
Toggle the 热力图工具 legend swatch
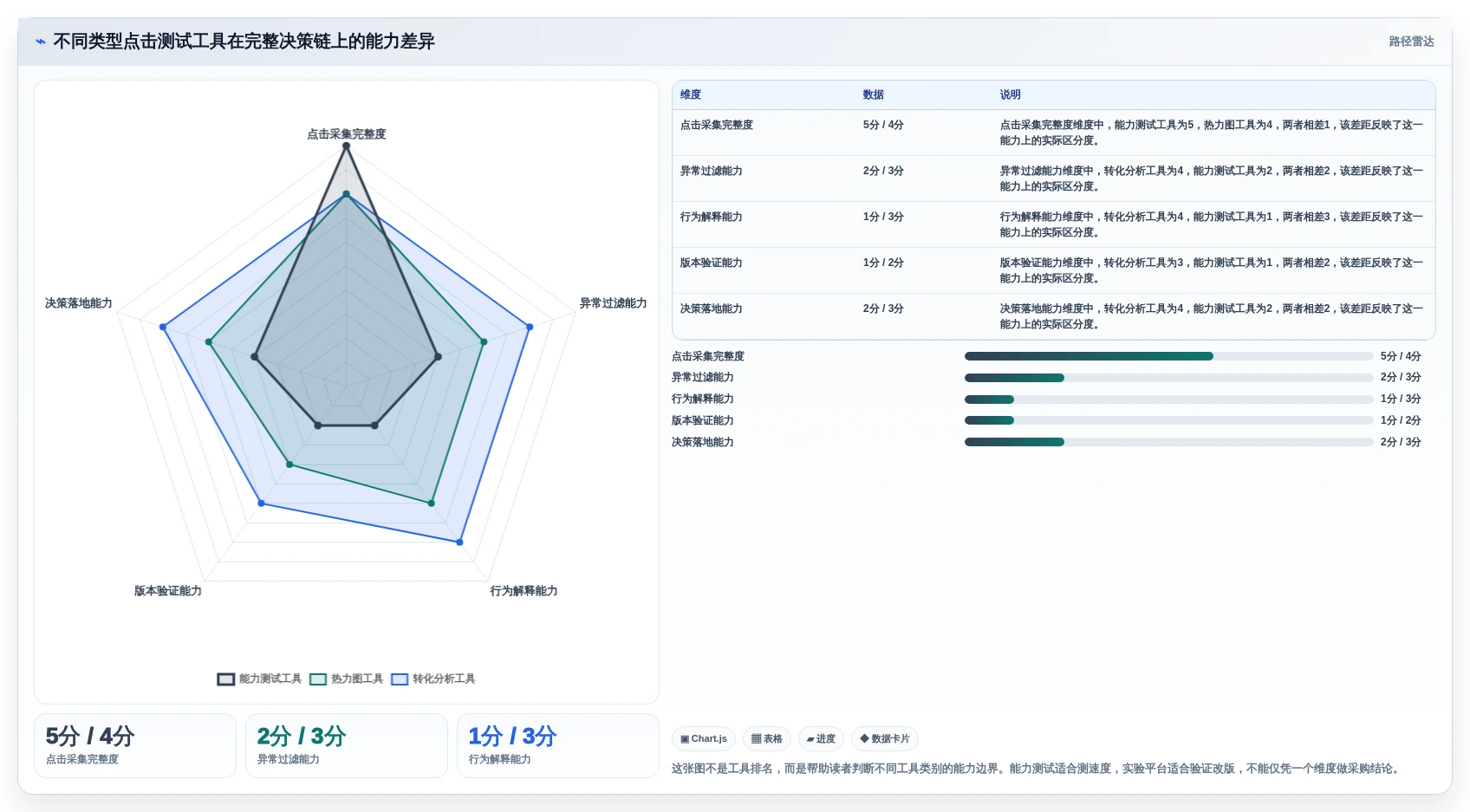click(318, 679)
